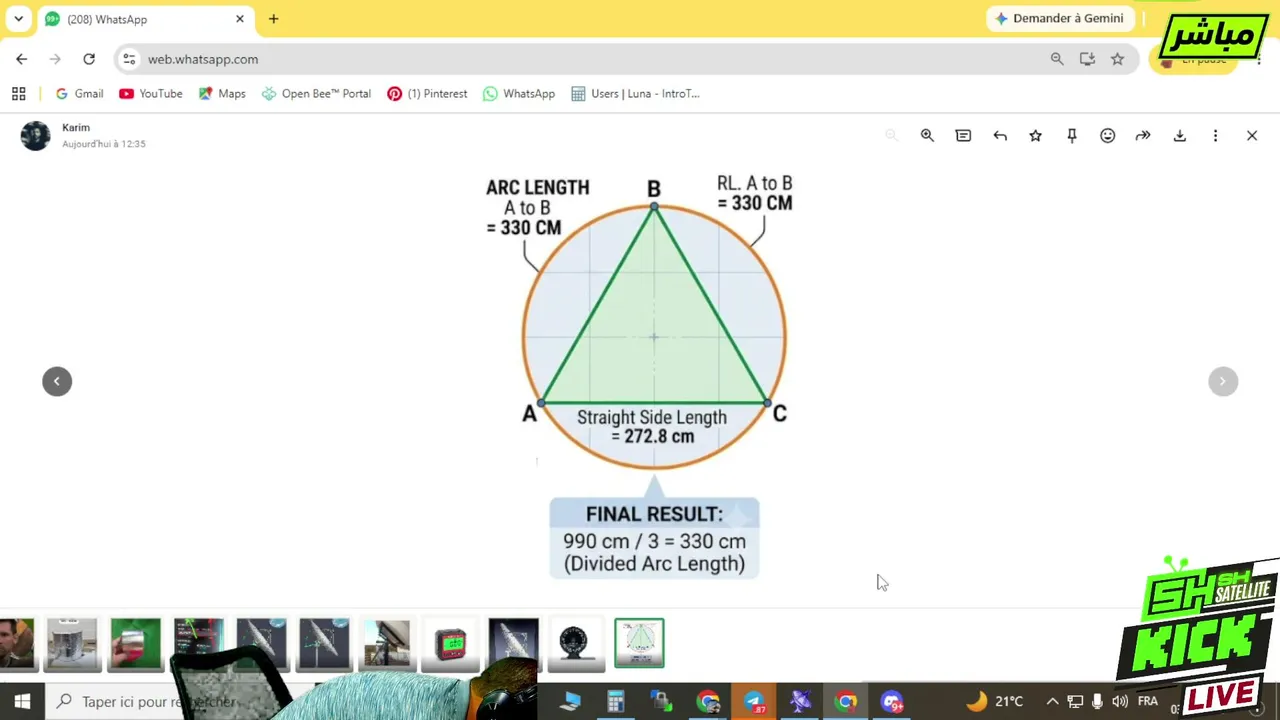Open the Gmail bookmark

pos(79,93)
